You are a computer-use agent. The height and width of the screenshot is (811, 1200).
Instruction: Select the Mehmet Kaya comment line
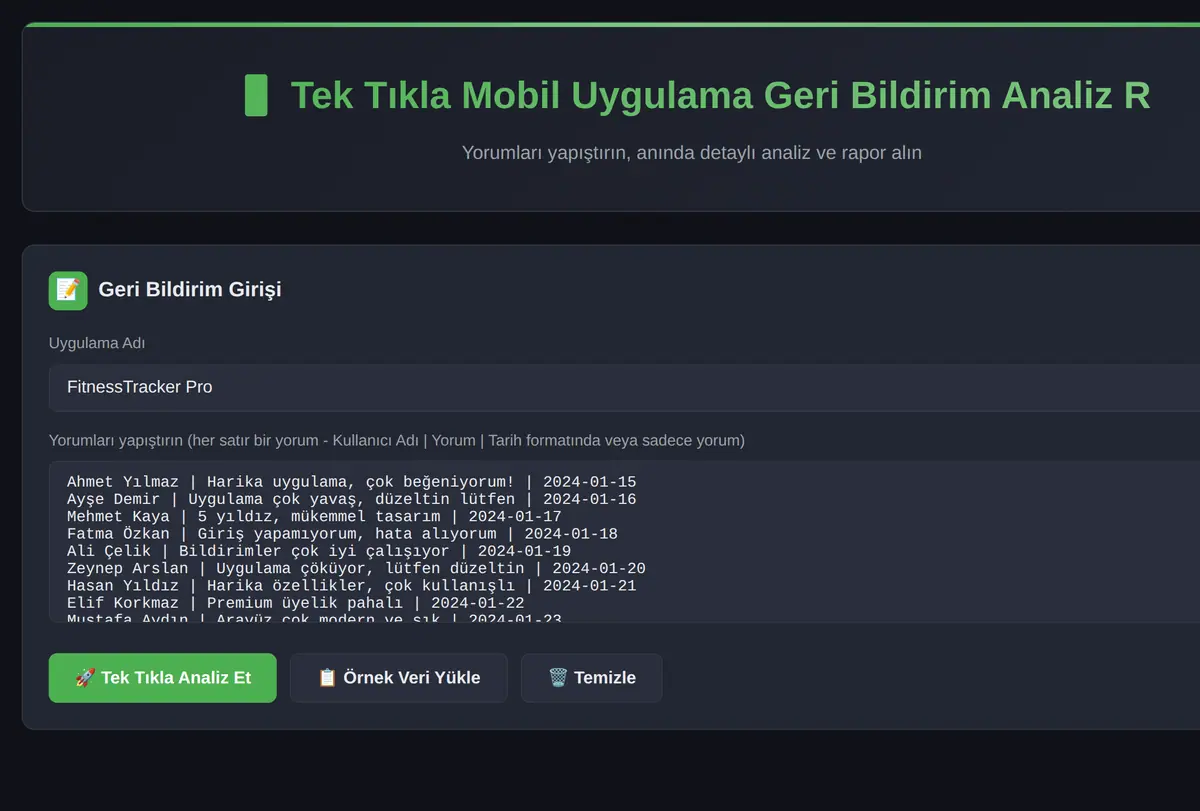pyautogui.click(x=314, y=517)
